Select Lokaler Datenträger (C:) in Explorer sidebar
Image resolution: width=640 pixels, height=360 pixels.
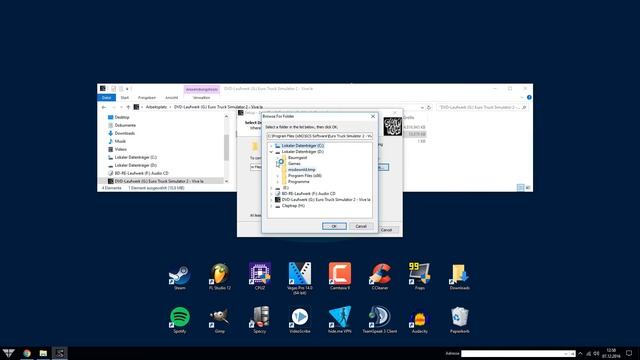135,157
